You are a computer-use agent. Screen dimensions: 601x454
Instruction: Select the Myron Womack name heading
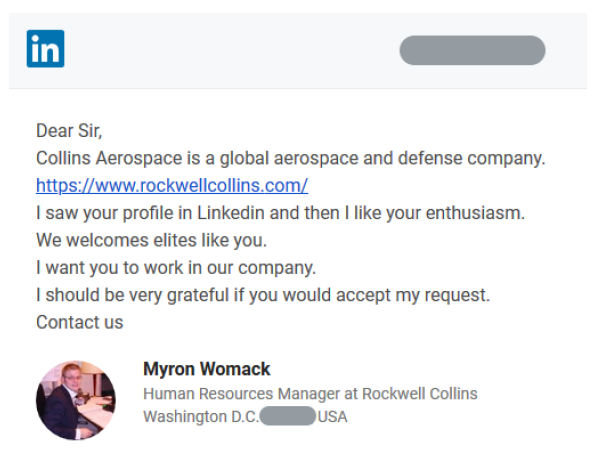(207, 369)
